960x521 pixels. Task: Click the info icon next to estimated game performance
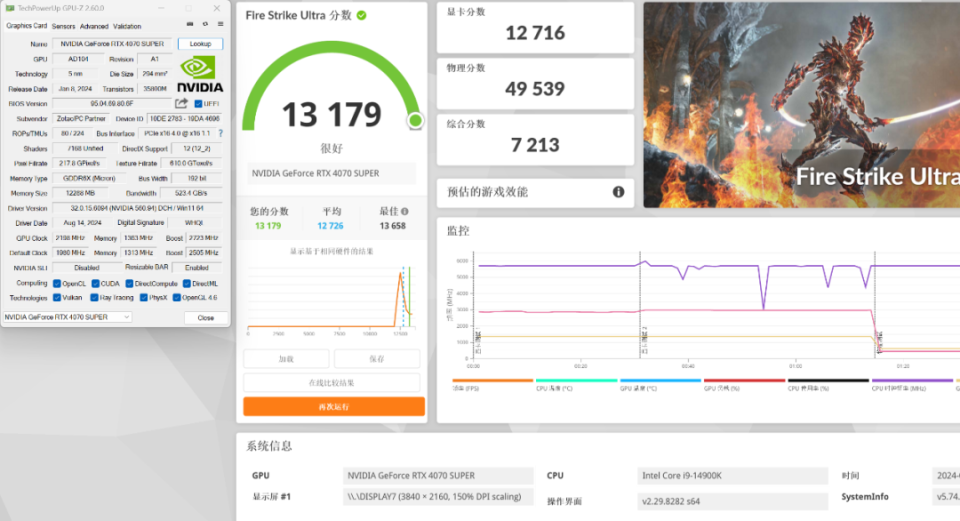pyautogui.click(x=618, y=192)
